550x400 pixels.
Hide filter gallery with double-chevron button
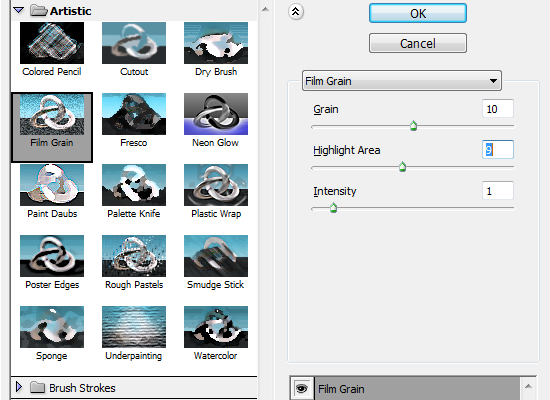coord(296,12)
